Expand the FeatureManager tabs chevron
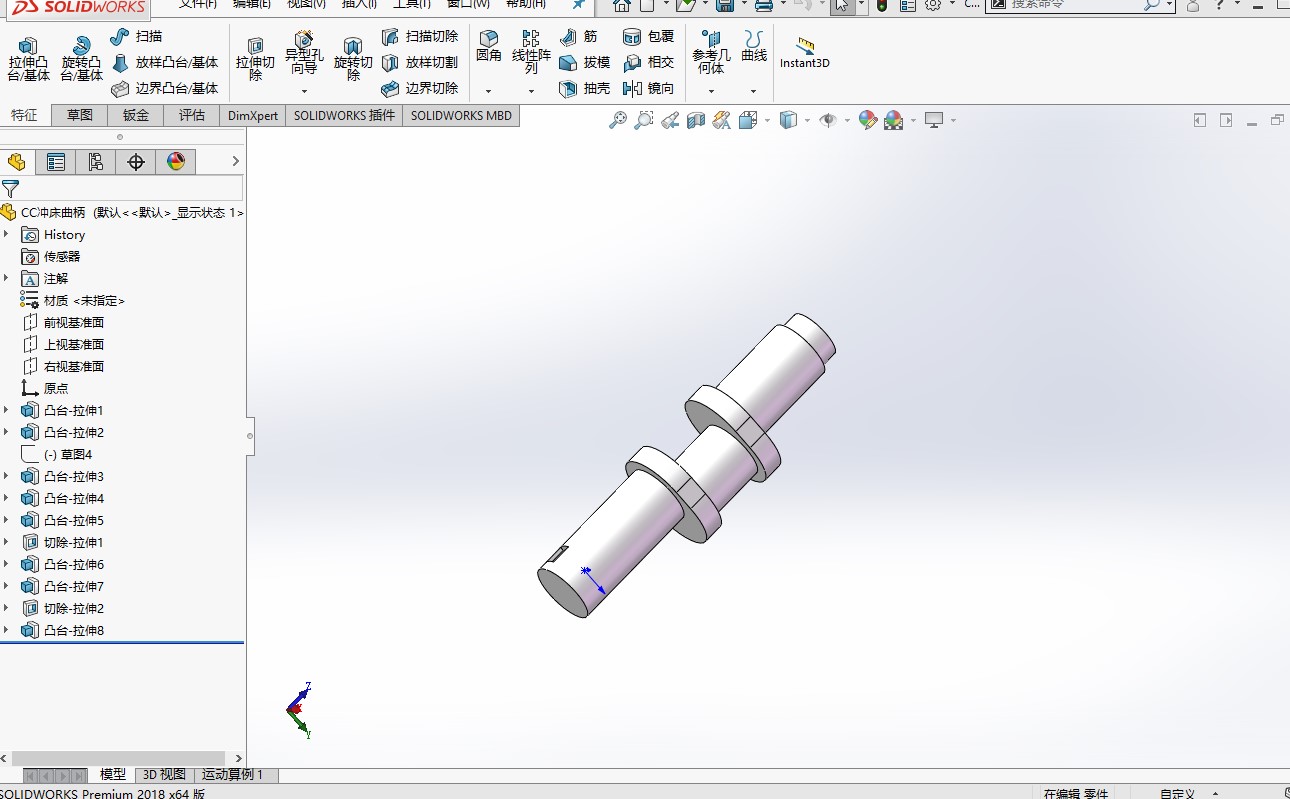This screenshot has height=799, width=1290. pos(236,162)
